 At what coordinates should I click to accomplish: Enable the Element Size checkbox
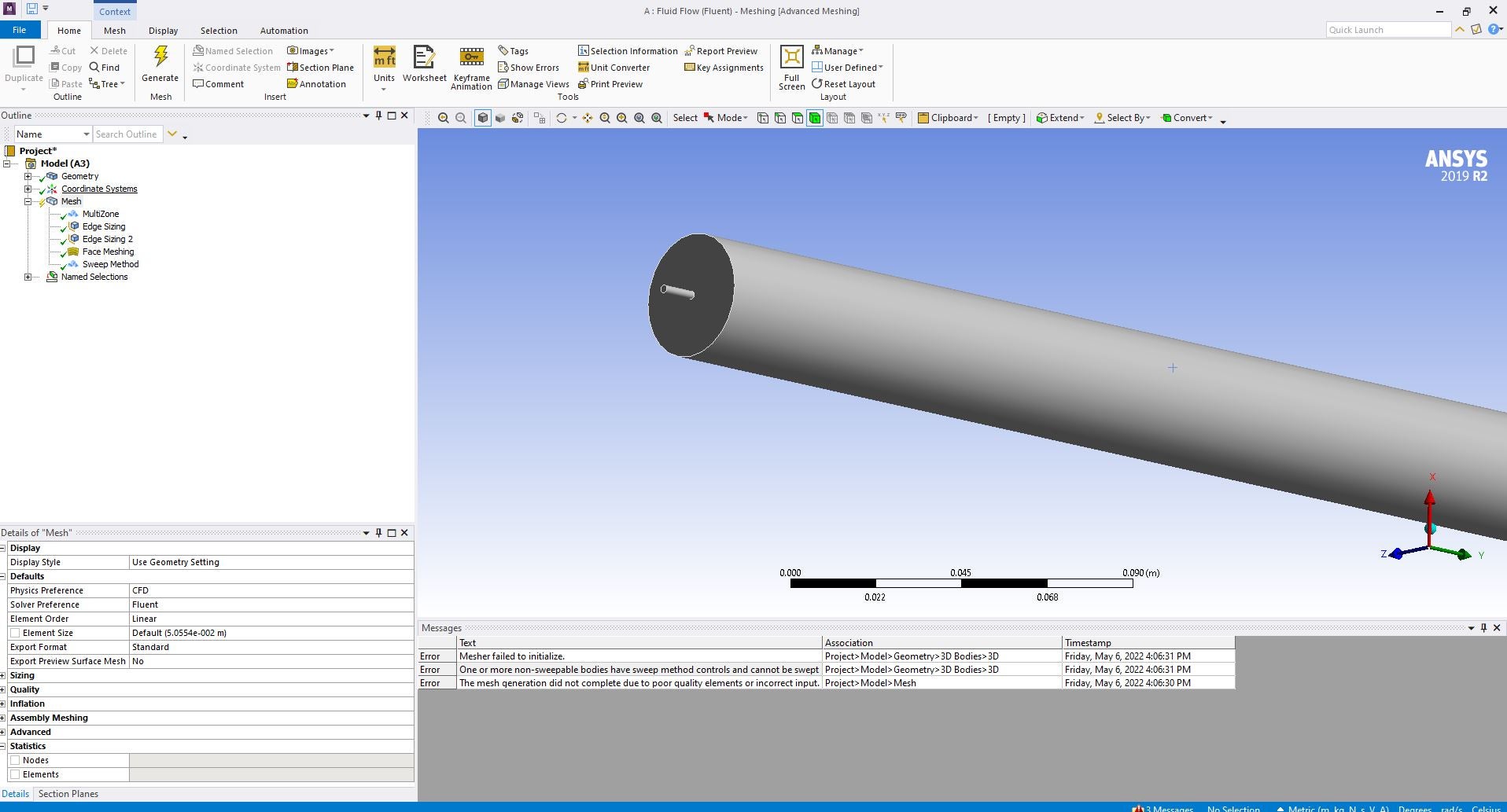tap(15, 633)
